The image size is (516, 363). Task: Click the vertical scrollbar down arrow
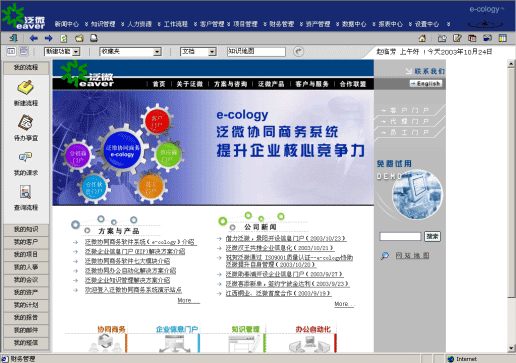click(x=511, y=348)
